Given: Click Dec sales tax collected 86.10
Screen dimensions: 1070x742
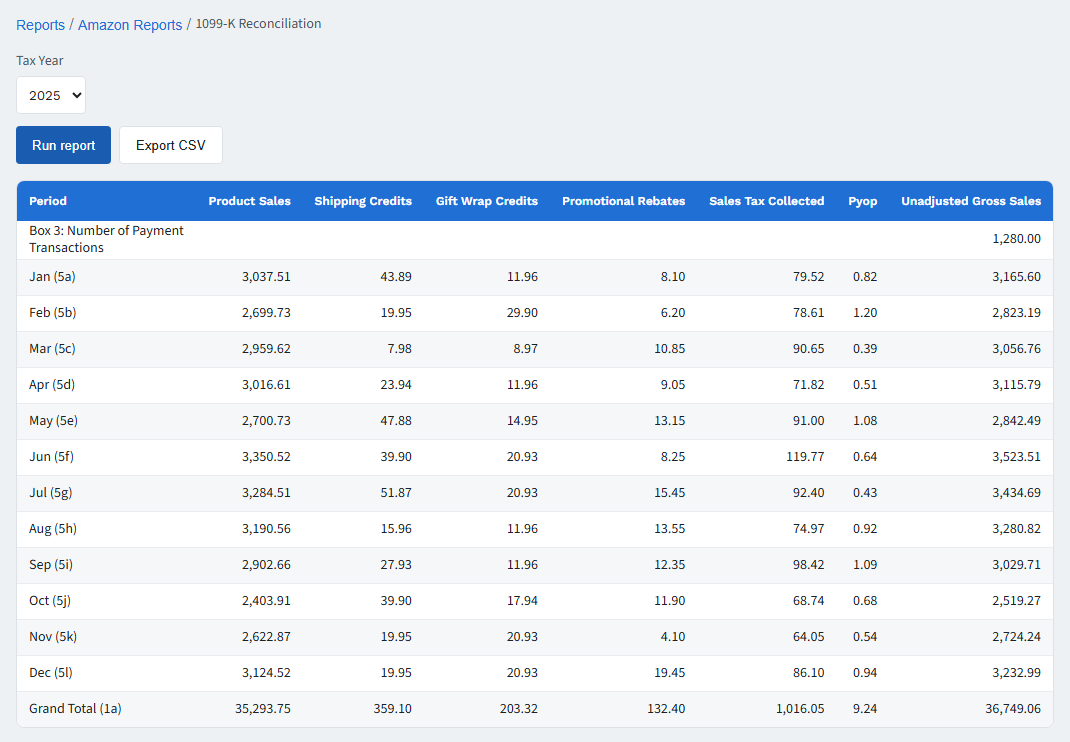Looking at the screenshot, I should pyautogui.click(x=809, y=672).
